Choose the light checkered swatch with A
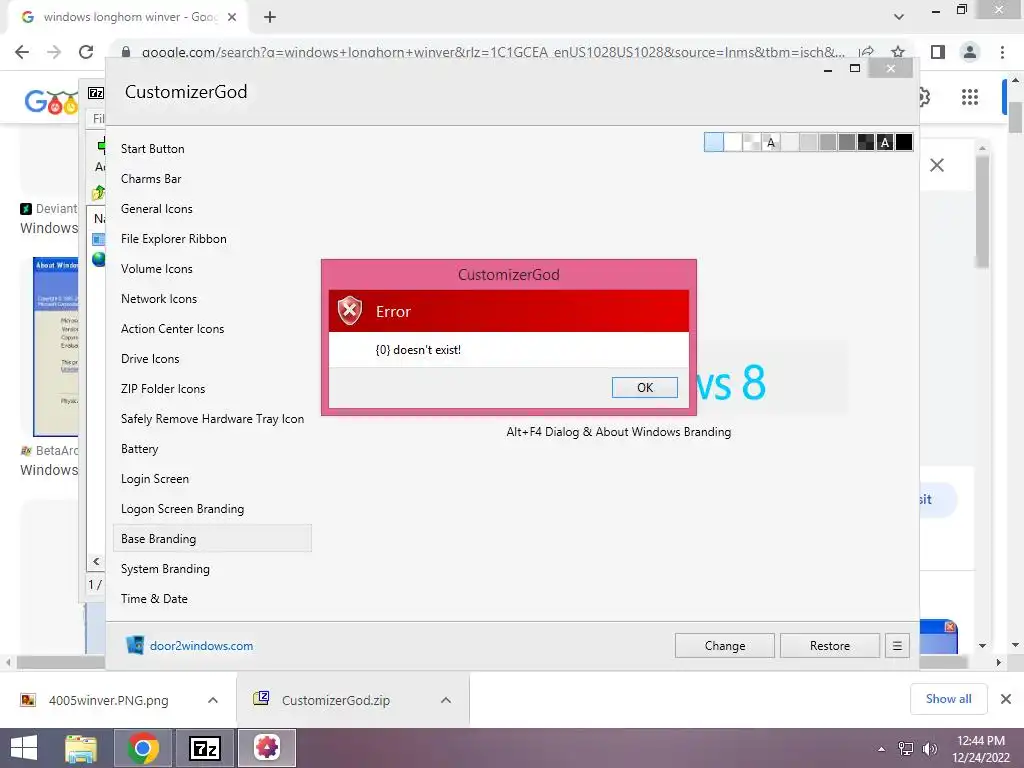Viewport: 1024px width, 768px height. (x=771, y=142)
